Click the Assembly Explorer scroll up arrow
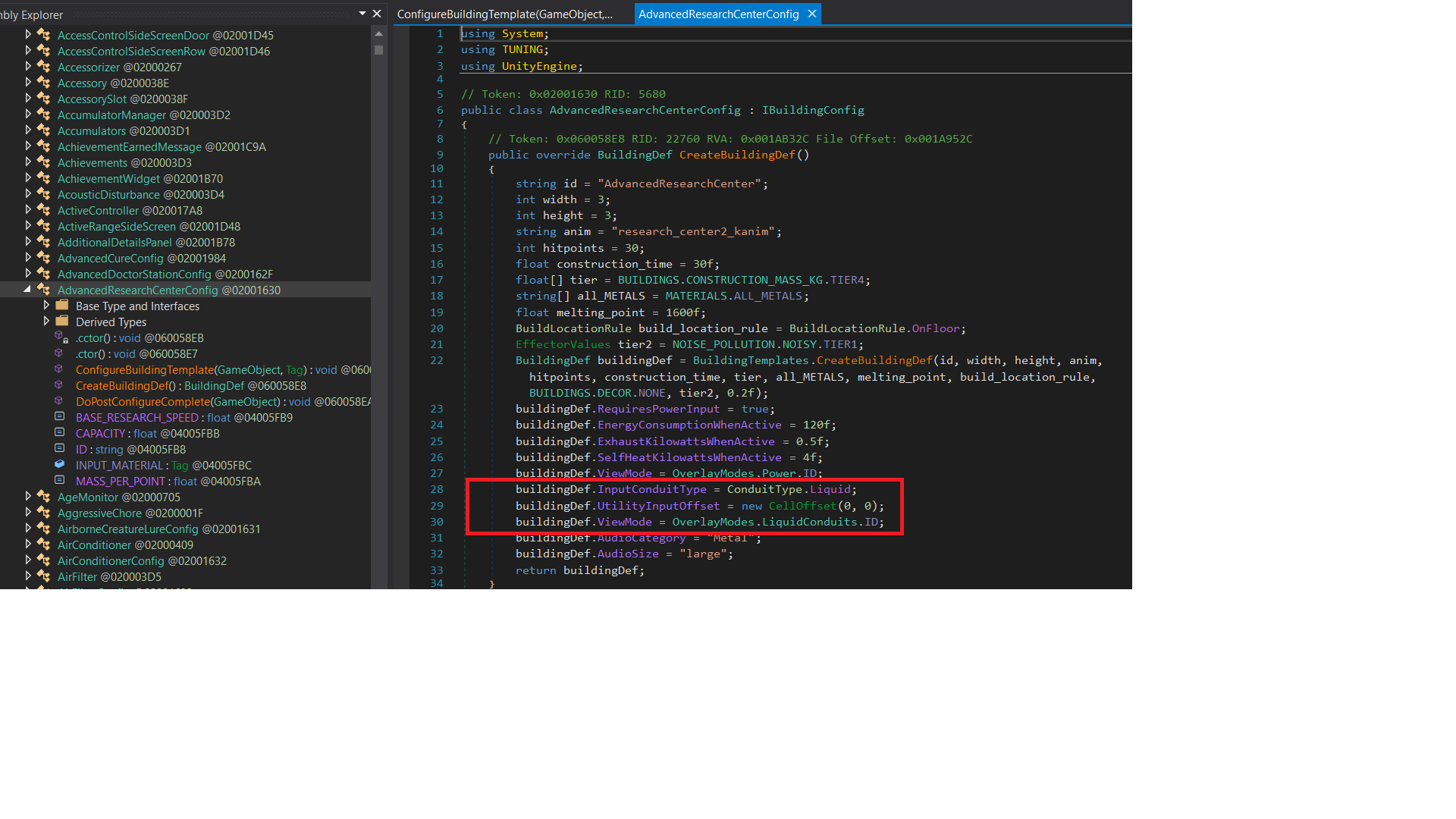This screenshot has height=819, width=1456. (x=378, y=34)
